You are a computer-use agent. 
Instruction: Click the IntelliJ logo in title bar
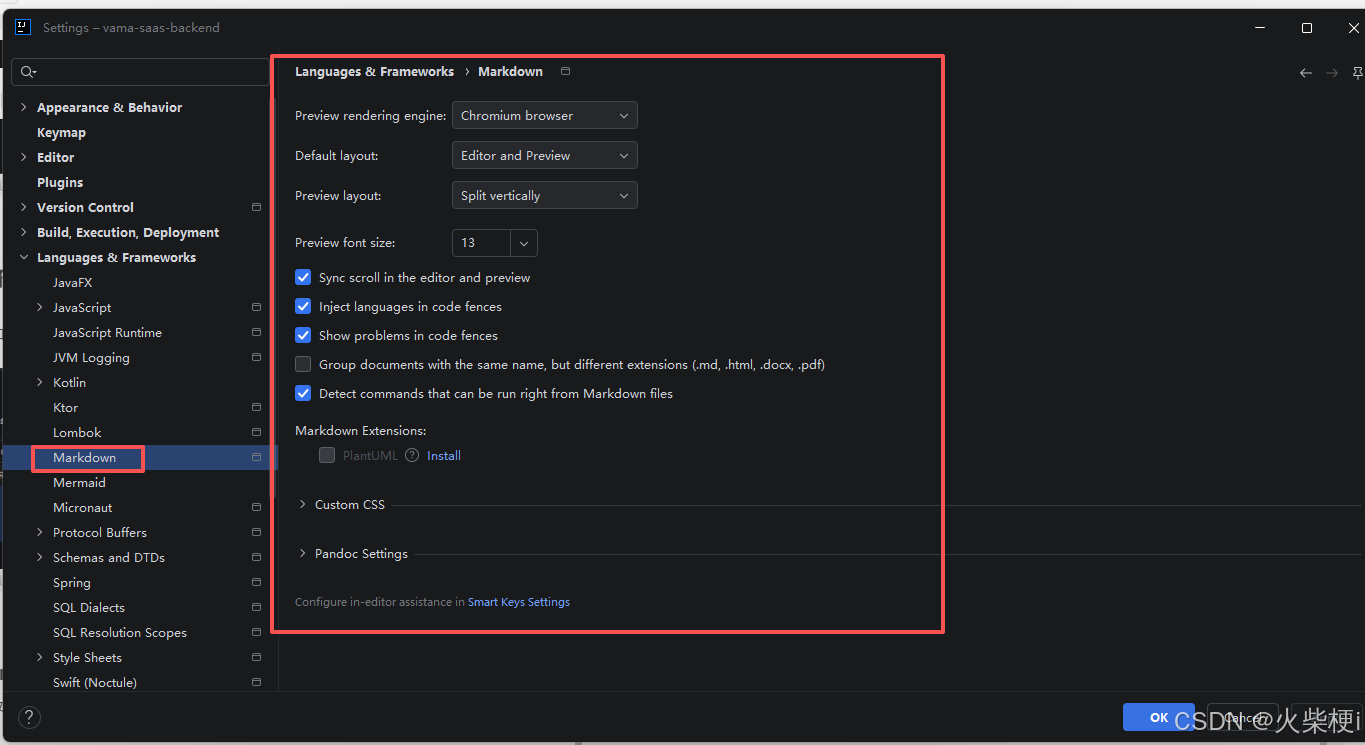(x=23, y=28)
